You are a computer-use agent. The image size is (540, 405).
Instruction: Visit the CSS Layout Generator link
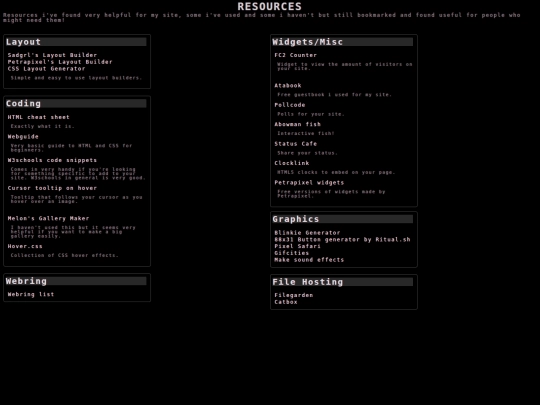[46, 69]
